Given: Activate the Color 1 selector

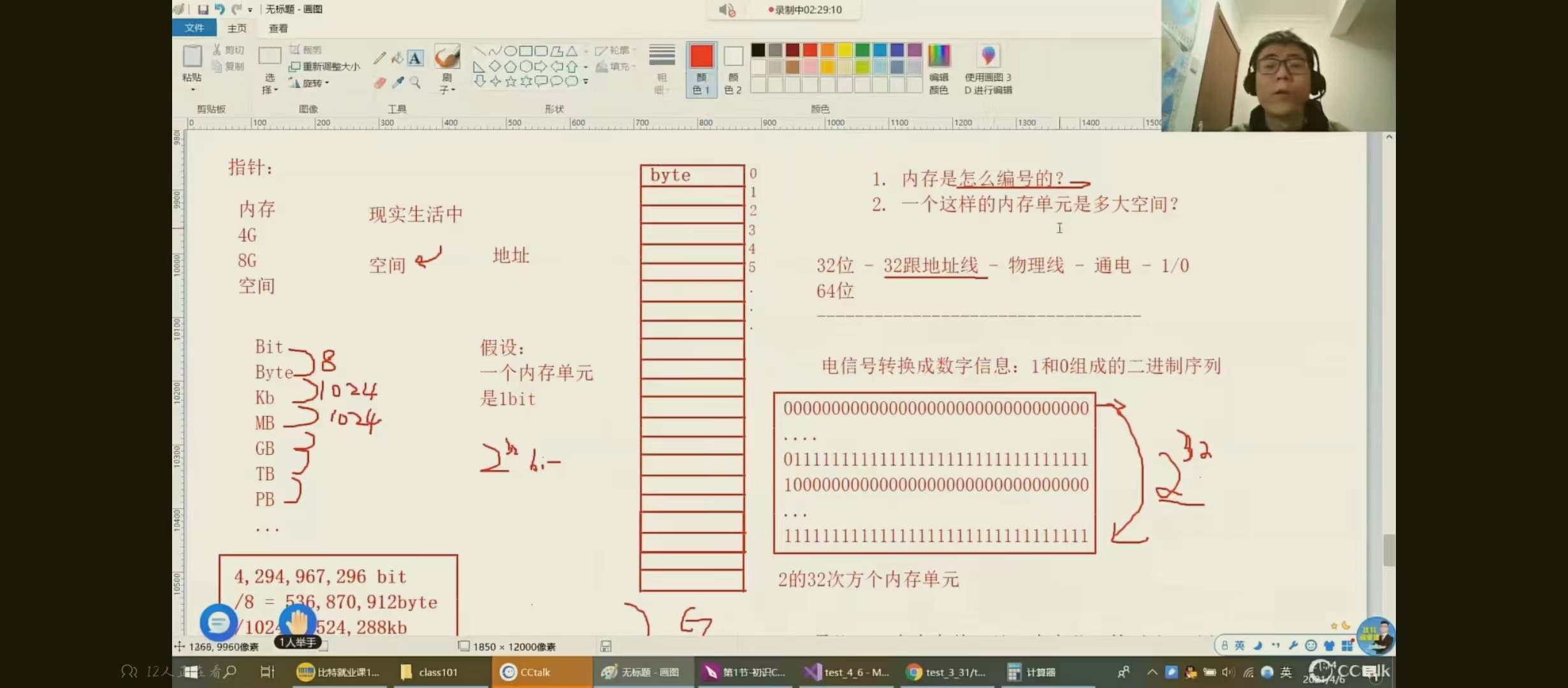Looking at the screenshot, I should click(x=701, y=69).
